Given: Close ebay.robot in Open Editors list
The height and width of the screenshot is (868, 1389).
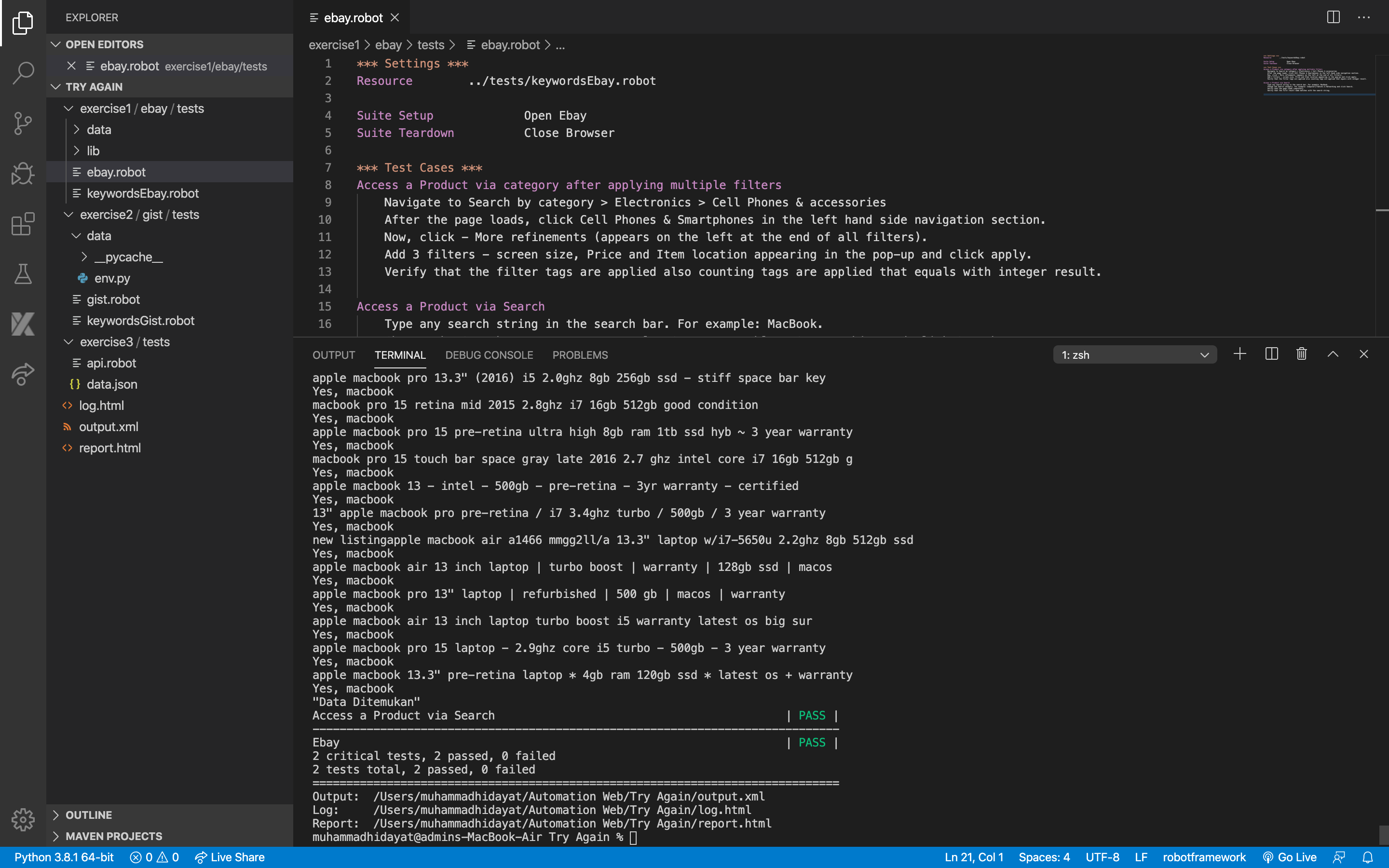Looking at the screenshot, I should [x=71, y=66].
